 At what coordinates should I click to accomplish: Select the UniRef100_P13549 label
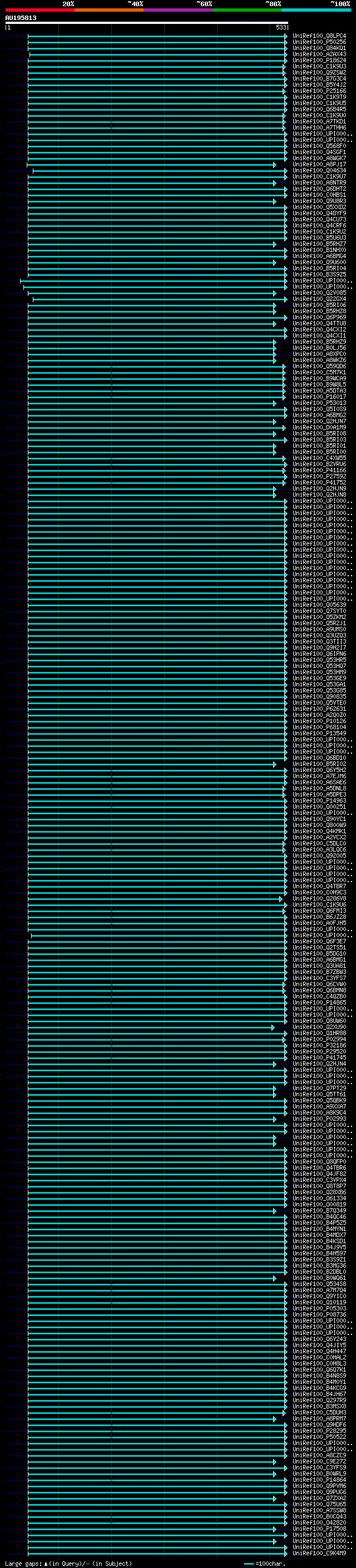pyautogui.click(x=319, y=734)
